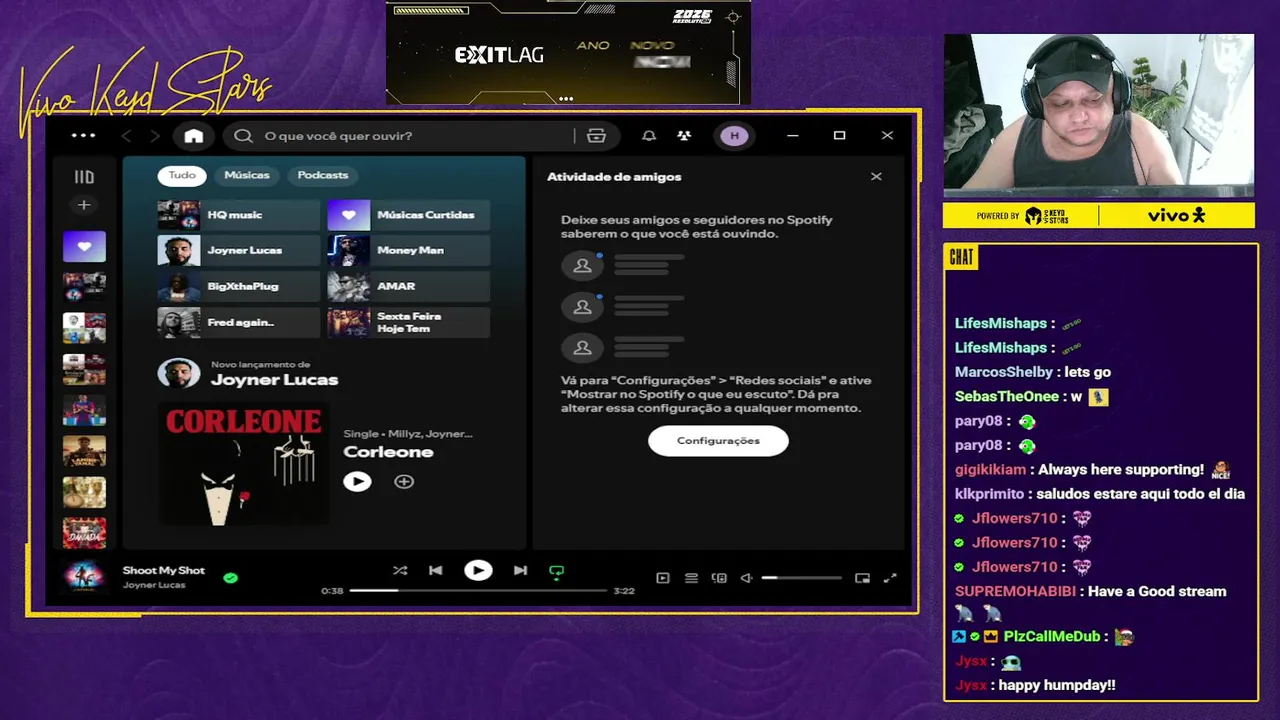This screenshot has width=1280, height=720.
Task: Click the Corleone title link
Action: pos(388,452)
